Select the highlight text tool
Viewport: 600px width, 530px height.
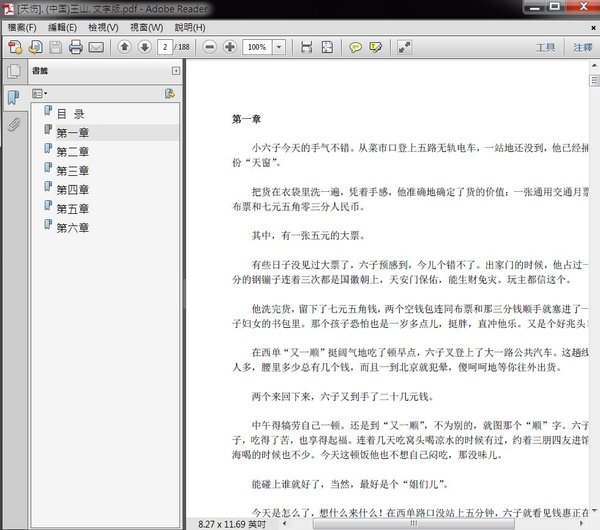(x=375, y=47)
